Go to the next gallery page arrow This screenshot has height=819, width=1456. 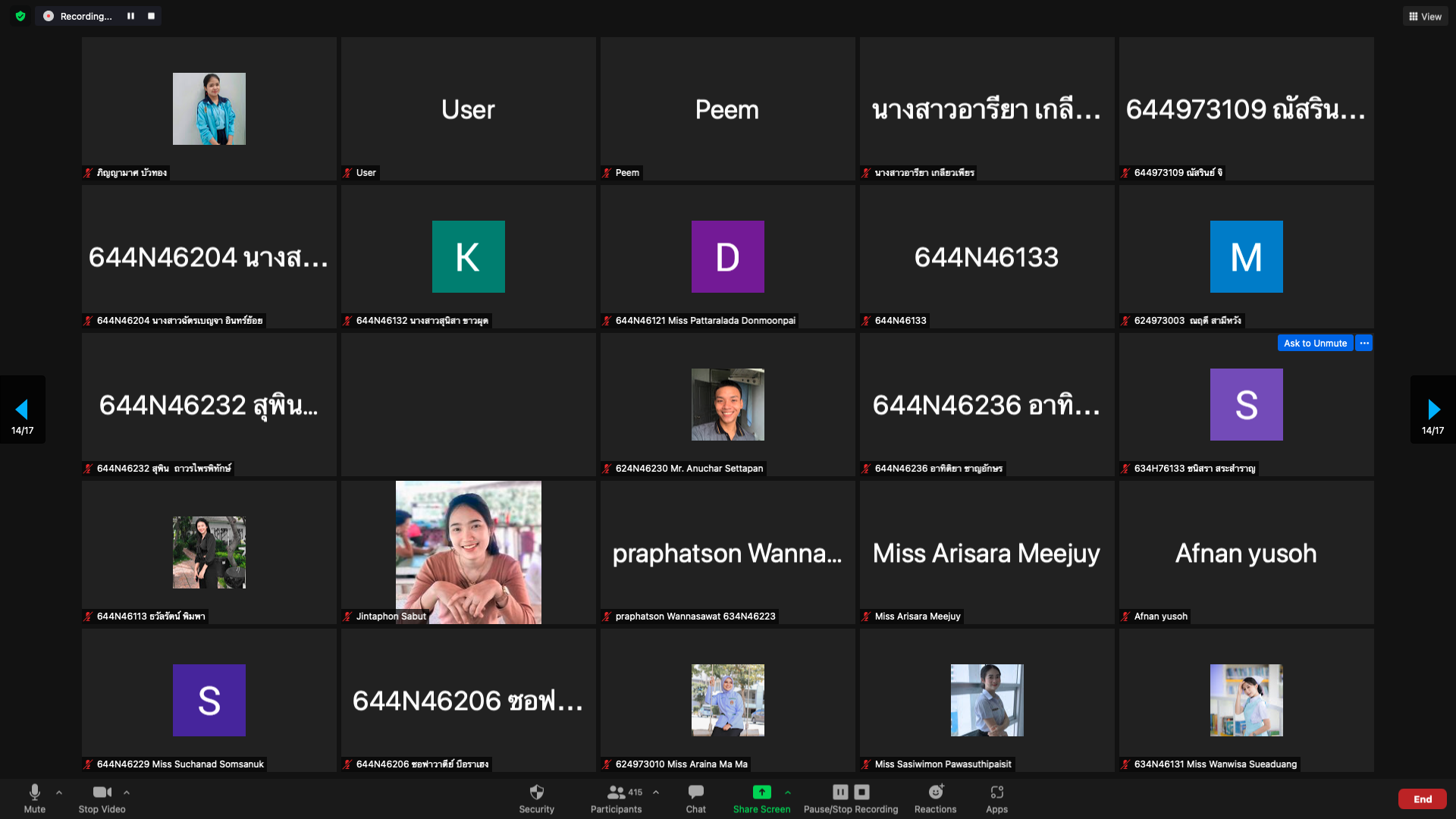(1432, 410)
